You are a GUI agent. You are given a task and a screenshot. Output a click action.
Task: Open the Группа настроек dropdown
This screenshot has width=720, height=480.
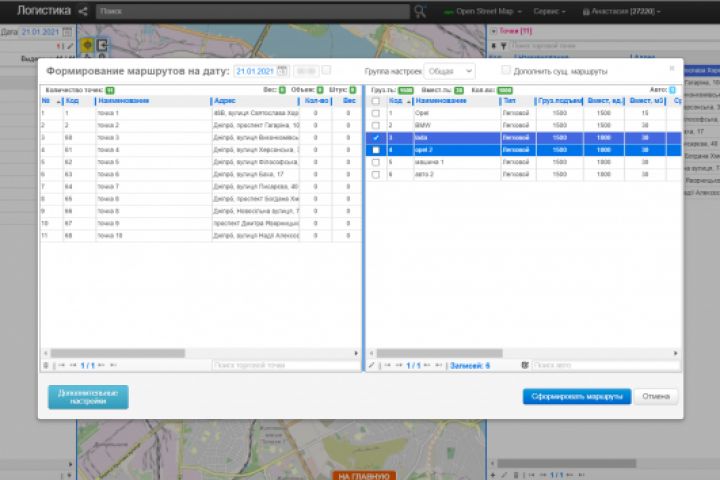pos(449,71)
